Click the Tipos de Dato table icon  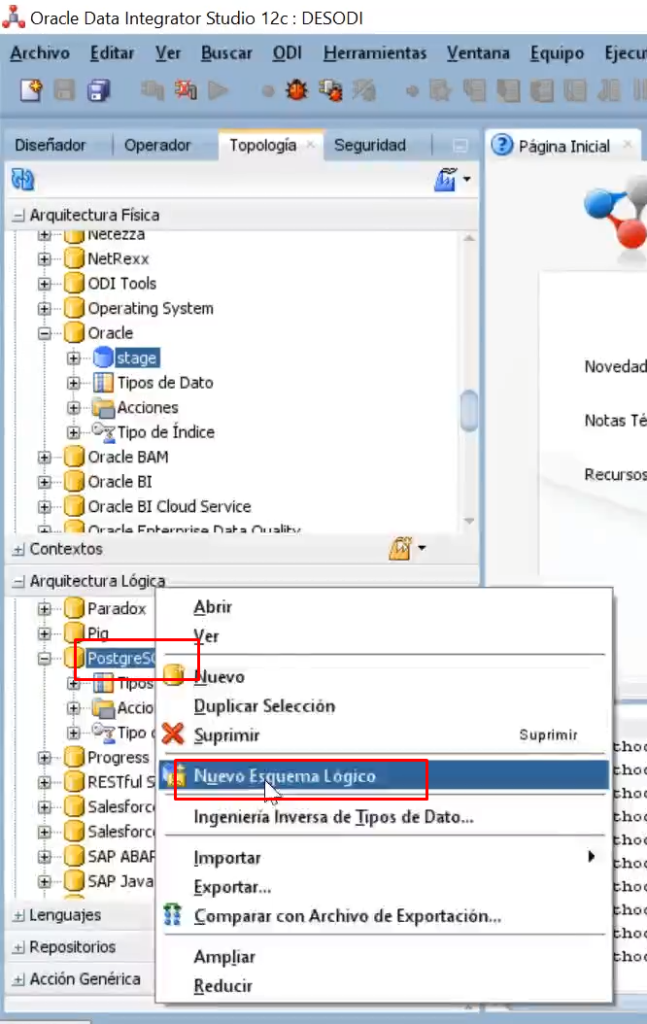click(103, 382)
